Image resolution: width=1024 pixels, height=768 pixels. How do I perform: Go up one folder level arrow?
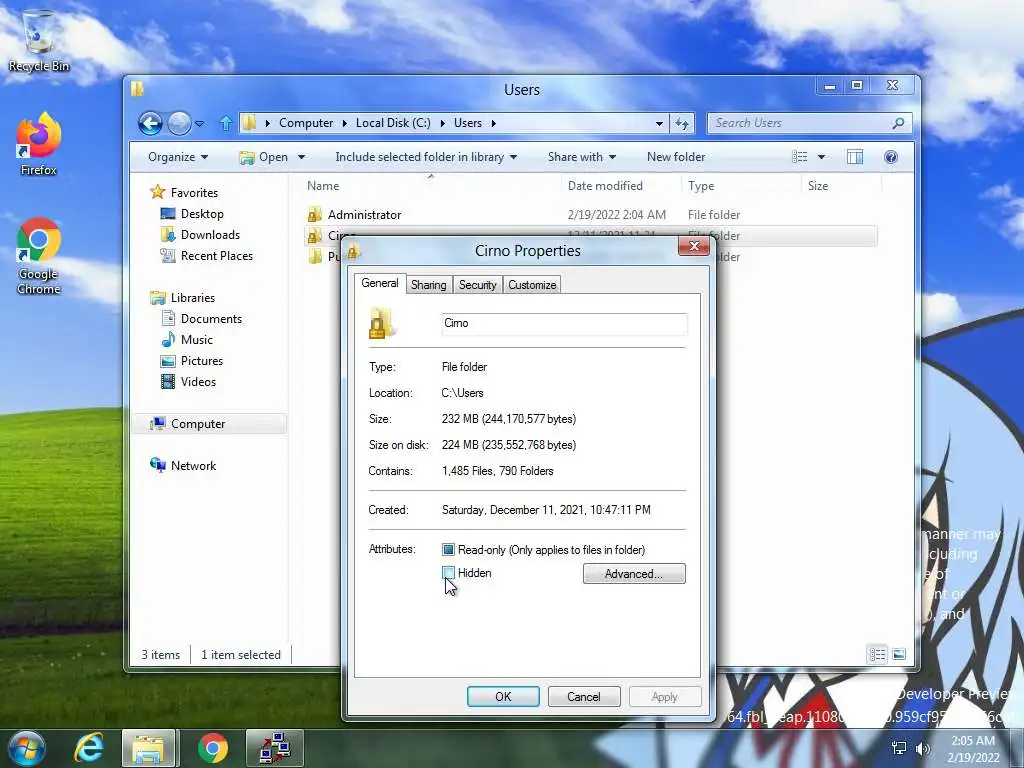(226, 123)
